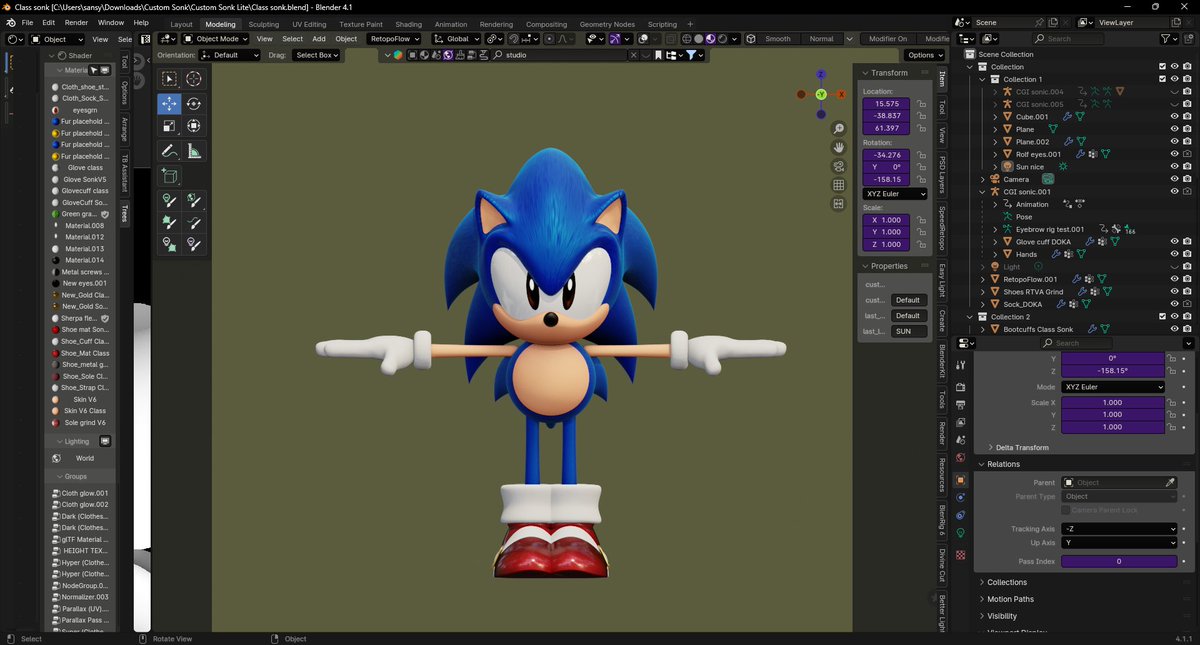
Task: Collapse the Transform panel header
Action: coord(889,73)
